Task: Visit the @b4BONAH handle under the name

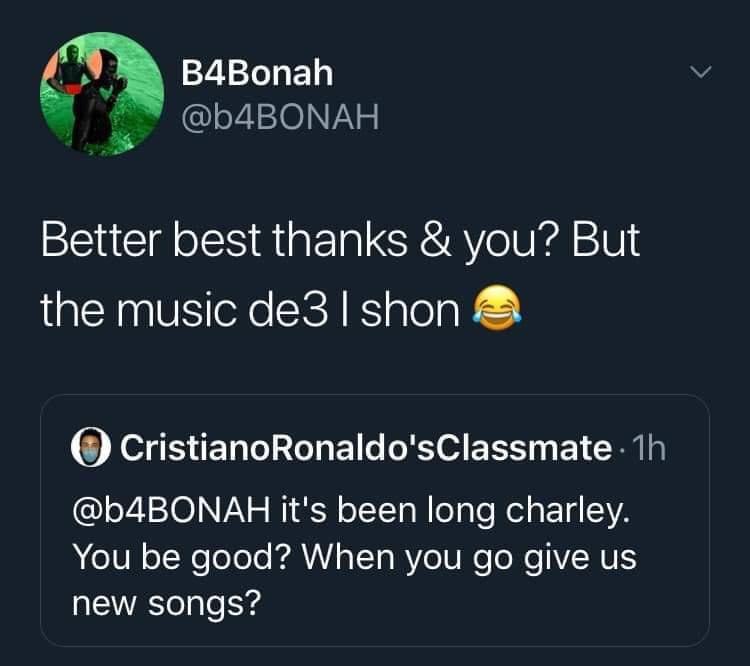Action: (280, 117)
